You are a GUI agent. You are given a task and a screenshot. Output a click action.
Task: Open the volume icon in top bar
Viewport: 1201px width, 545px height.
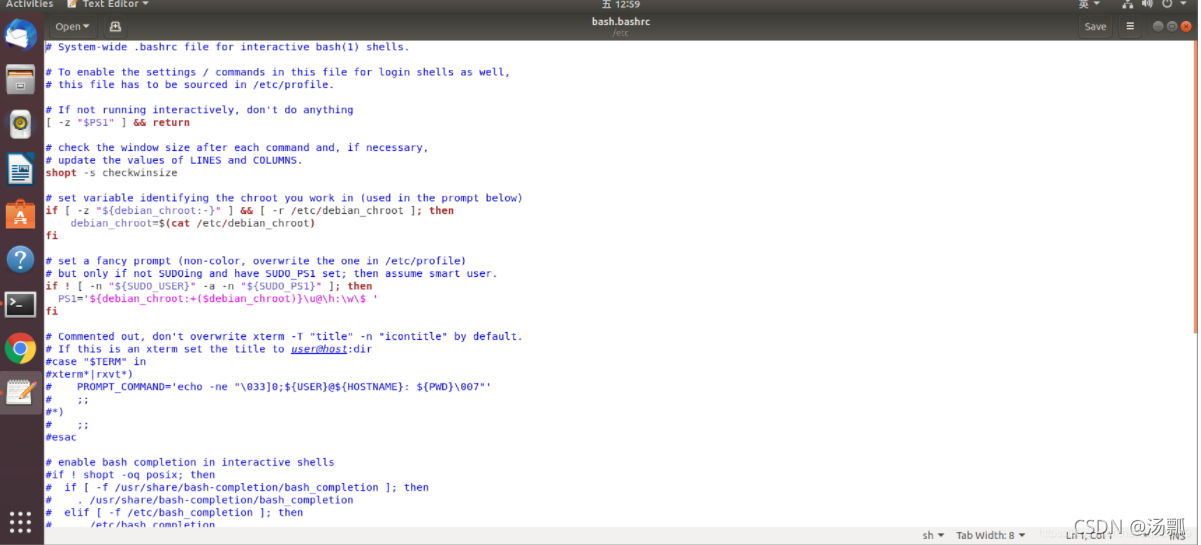pos(1148,4)
